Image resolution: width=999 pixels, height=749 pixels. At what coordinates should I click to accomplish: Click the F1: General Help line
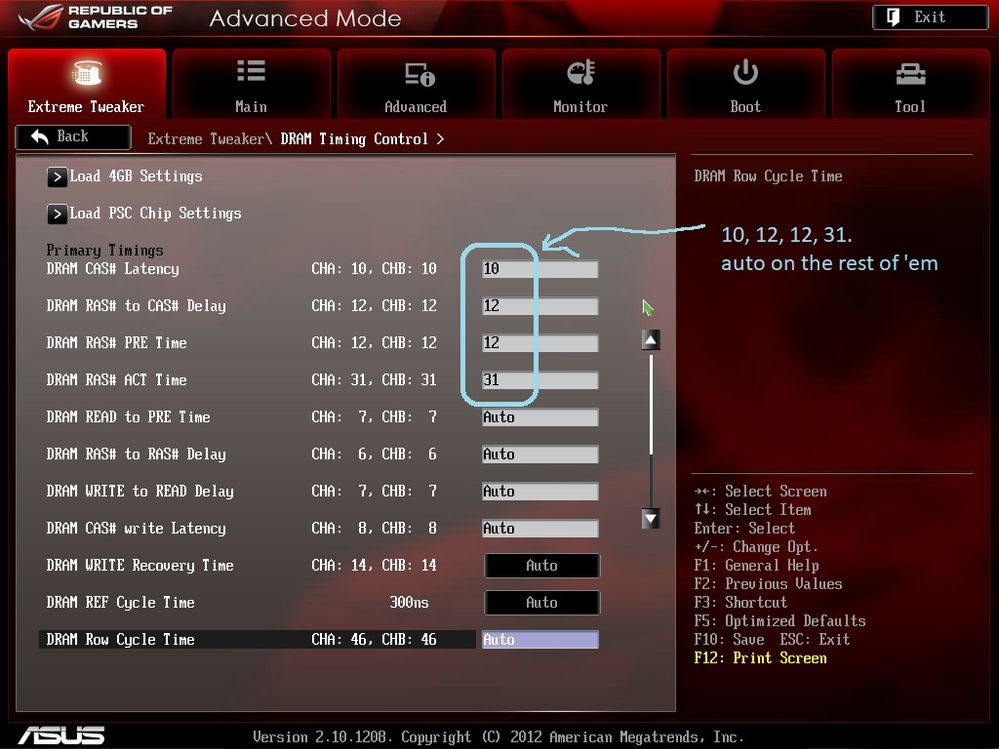(756, 566)
